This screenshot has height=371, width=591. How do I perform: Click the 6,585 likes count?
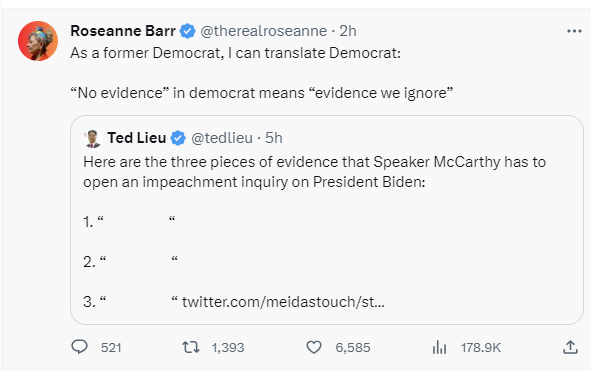[353, 347]
